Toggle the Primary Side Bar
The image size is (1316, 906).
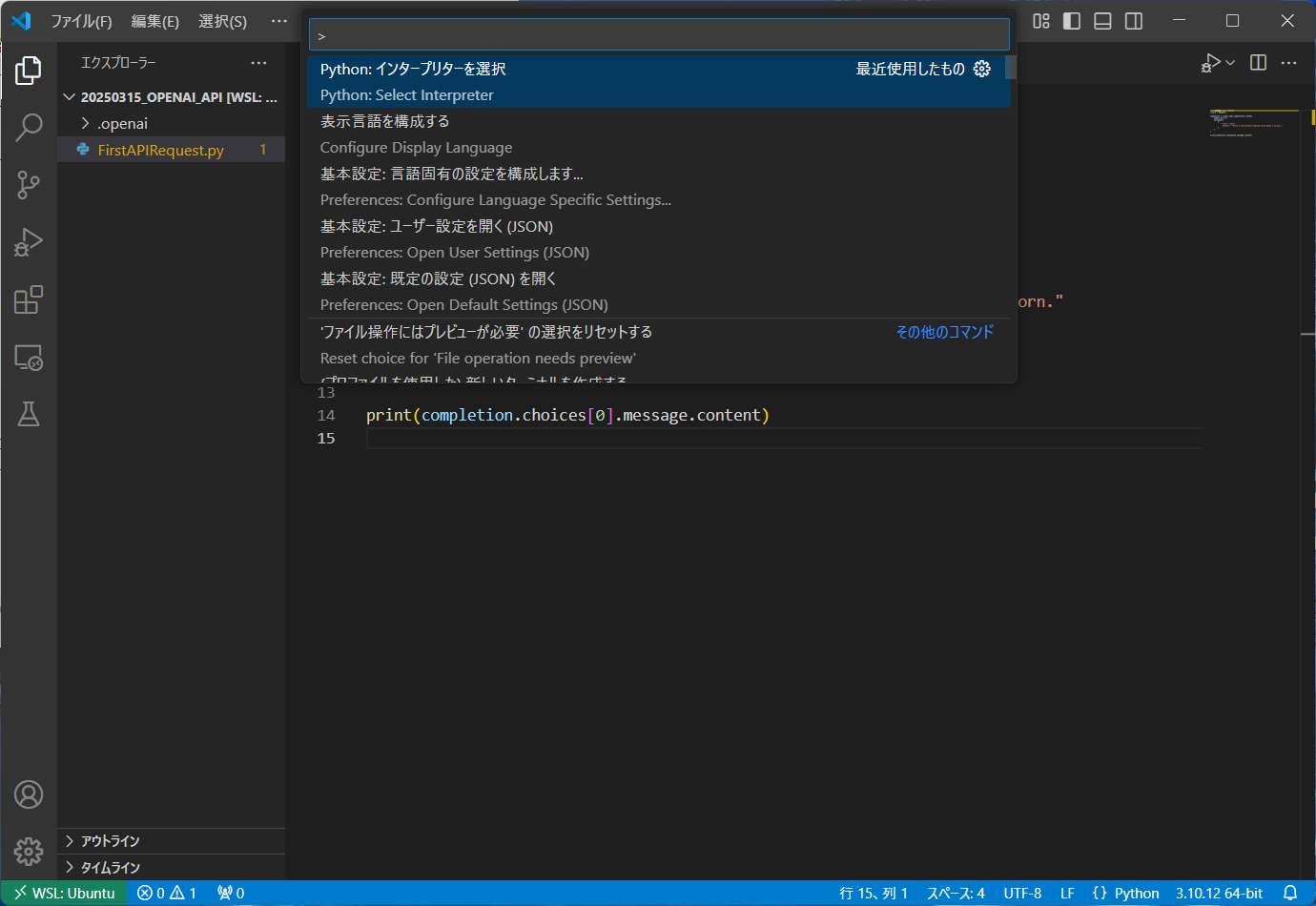[1072, 21]
